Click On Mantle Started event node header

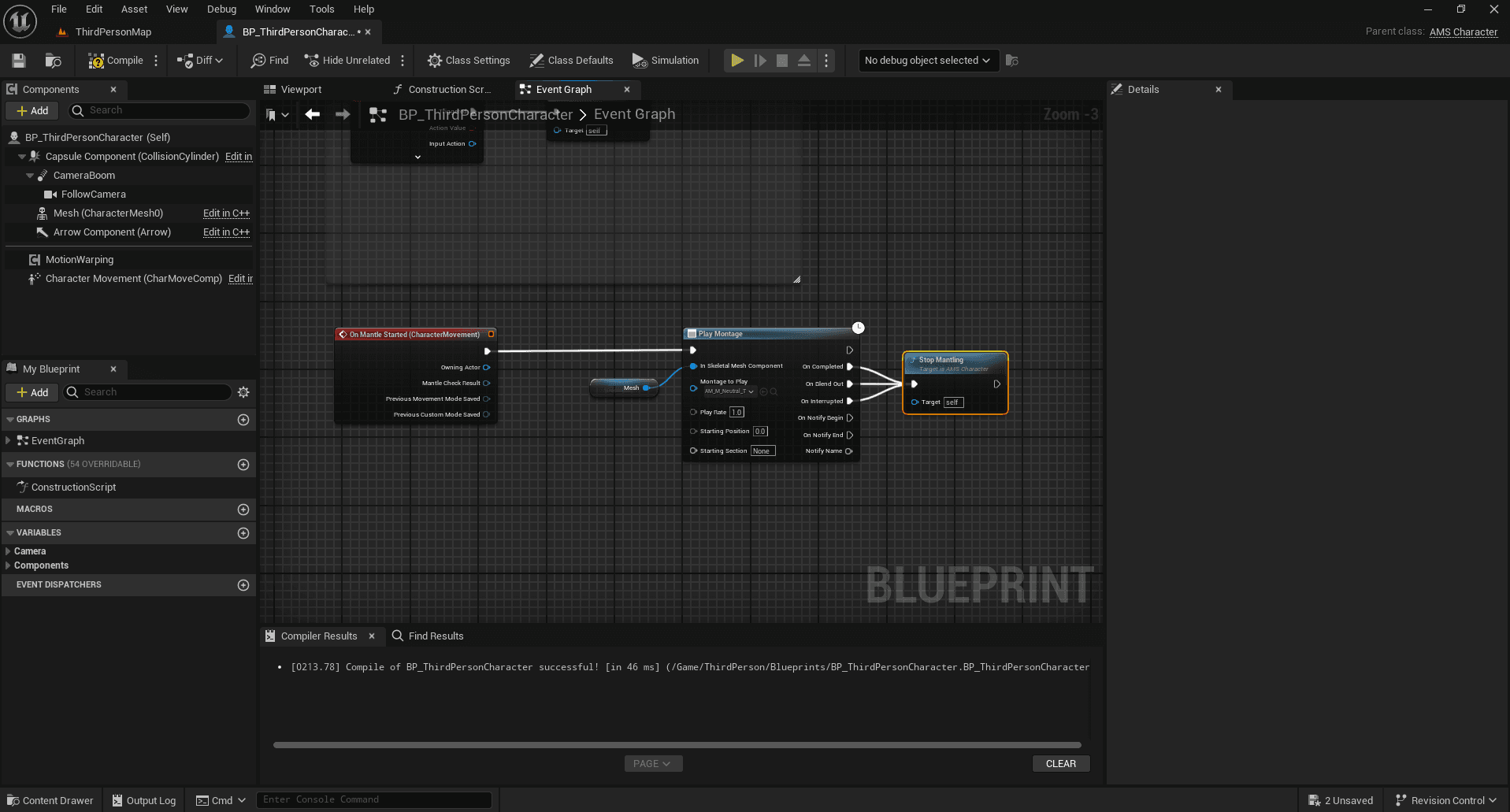tap(415, 335)
